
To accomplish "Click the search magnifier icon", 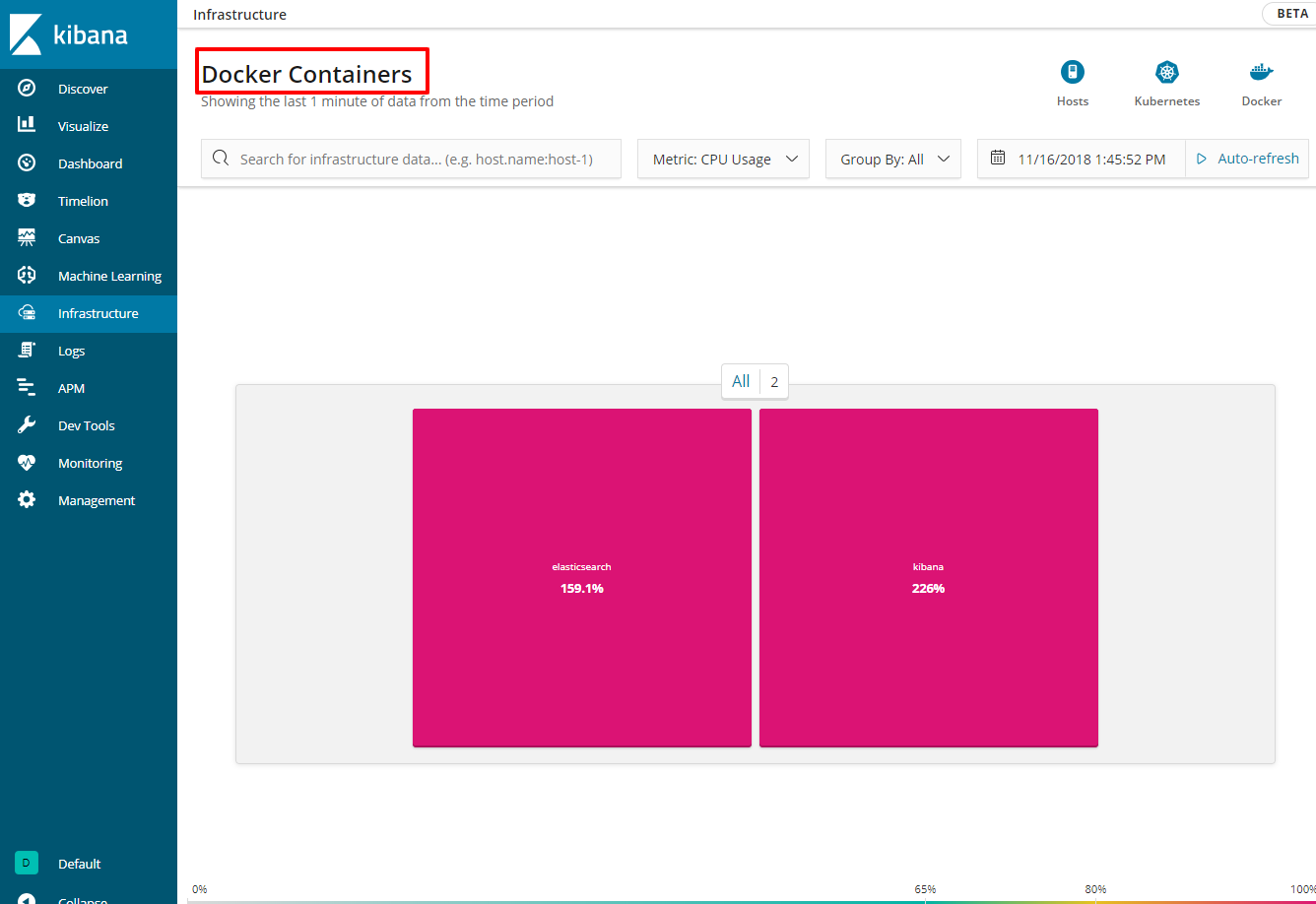I will (x=221, y=159).
